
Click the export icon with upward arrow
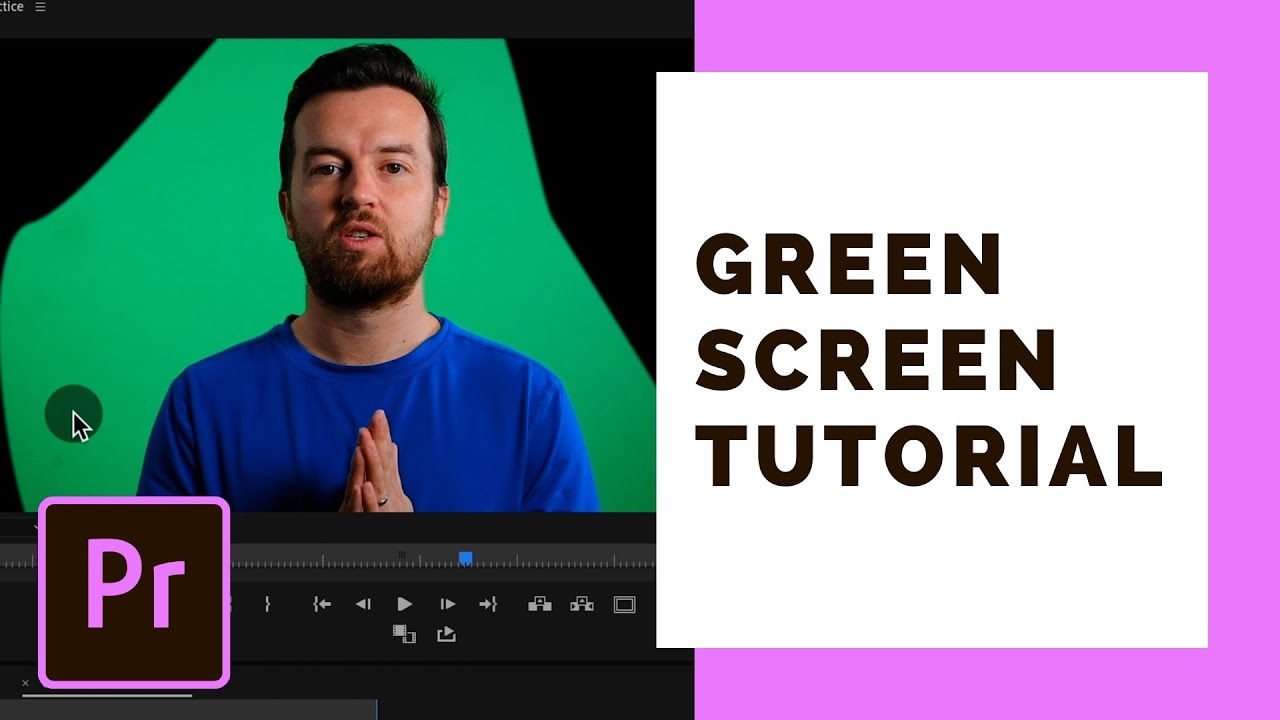pos(447,634)
